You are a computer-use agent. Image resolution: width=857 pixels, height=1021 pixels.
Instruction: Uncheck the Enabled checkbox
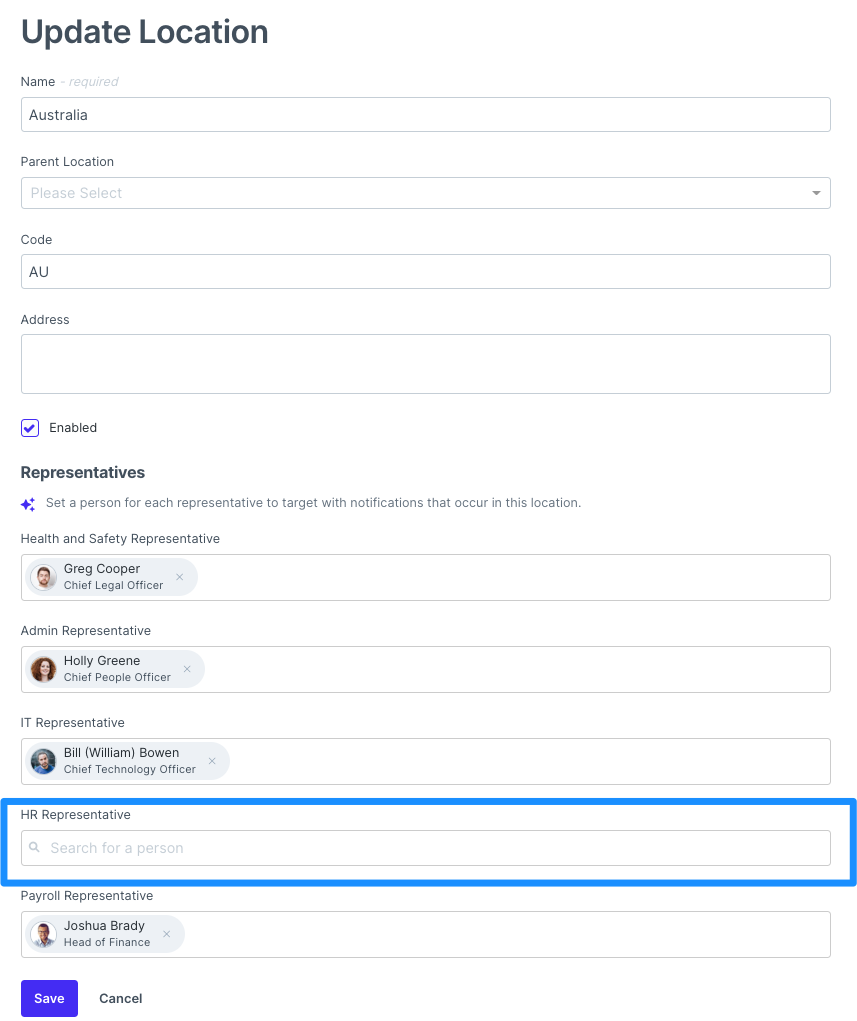30,428
